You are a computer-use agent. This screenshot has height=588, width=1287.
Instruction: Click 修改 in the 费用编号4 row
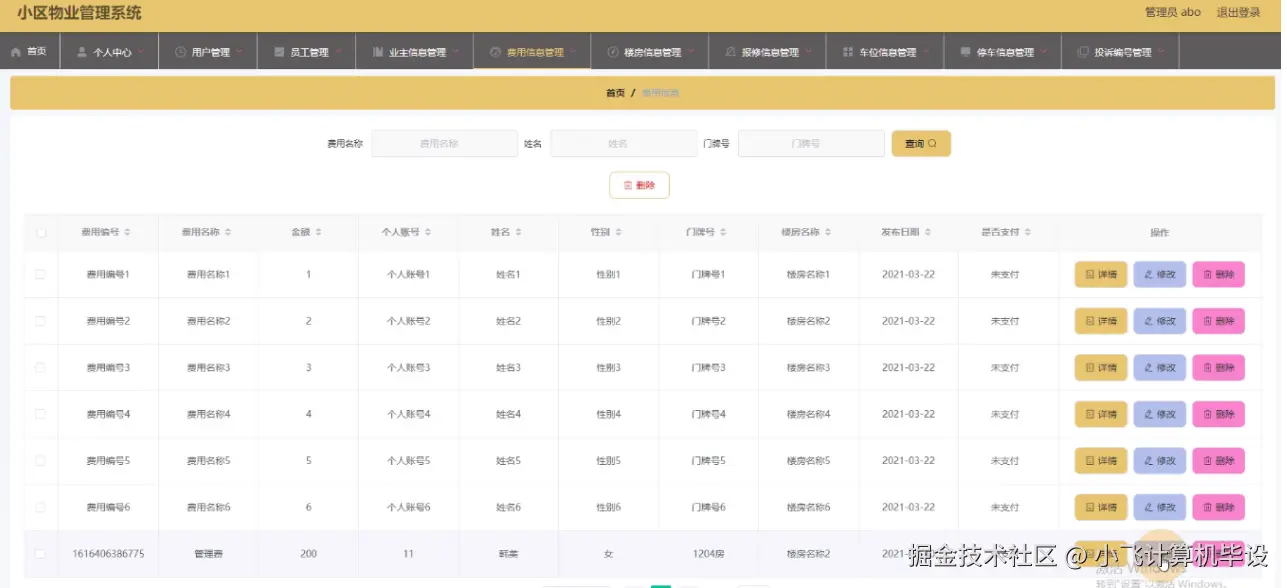coord(1159,414)
